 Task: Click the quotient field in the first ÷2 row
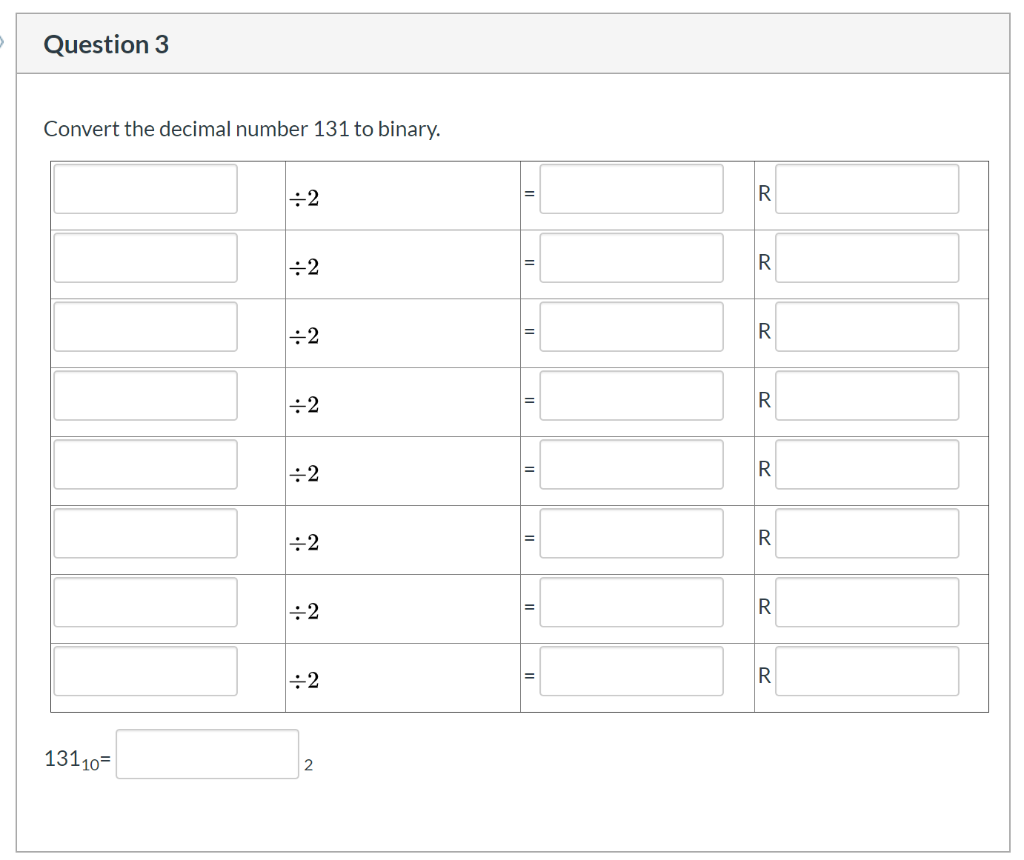click(x=630, y=189)
